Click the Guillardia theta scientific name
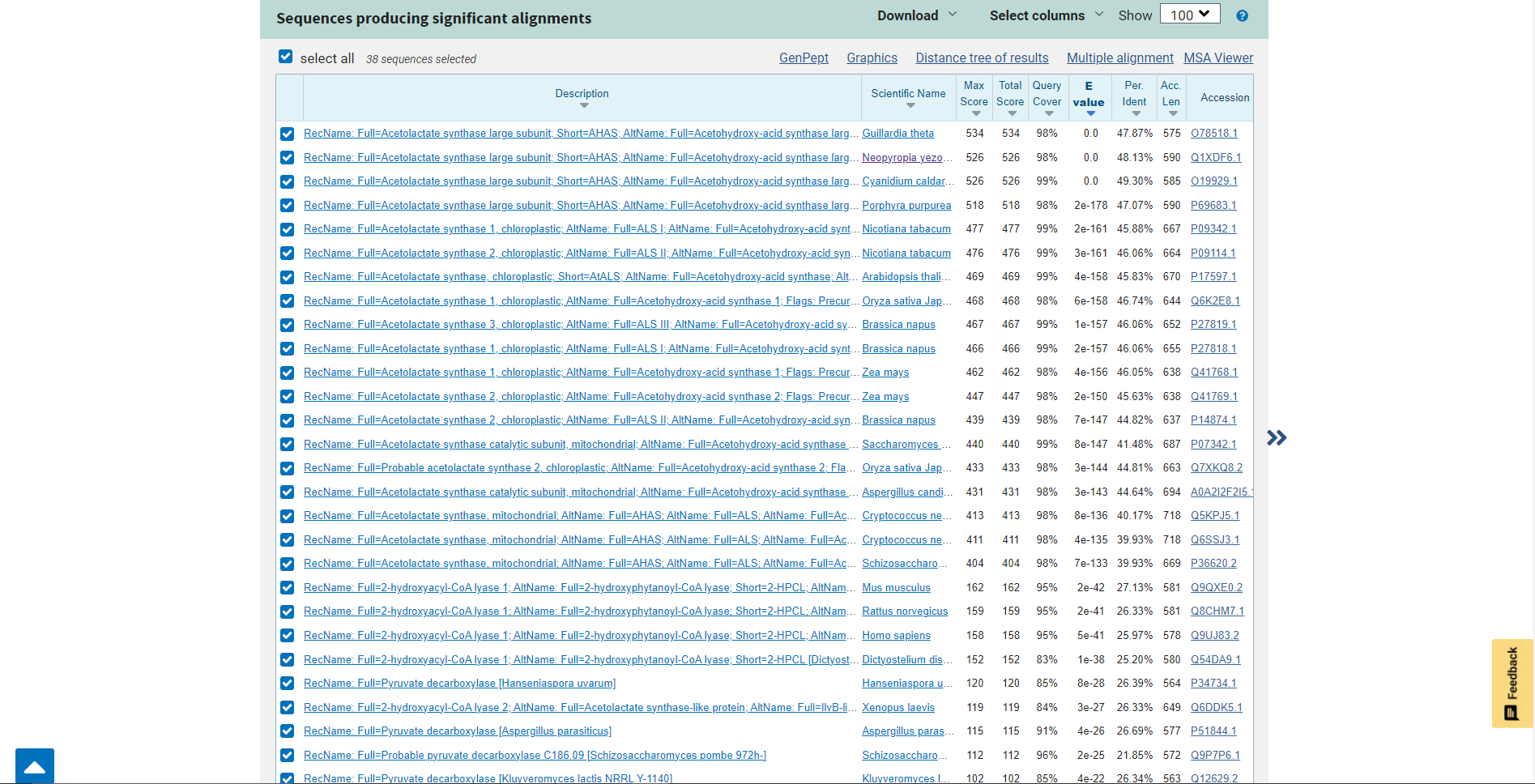This screenshot has height=784, width=1535. pos(898,134)
